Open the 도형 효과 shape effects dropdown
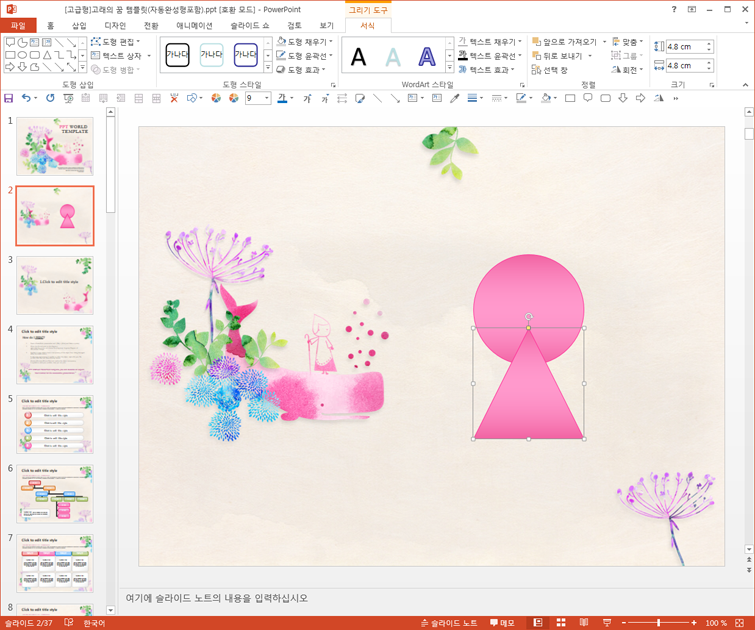The image size is (755, 630). (x=301, y=70)
